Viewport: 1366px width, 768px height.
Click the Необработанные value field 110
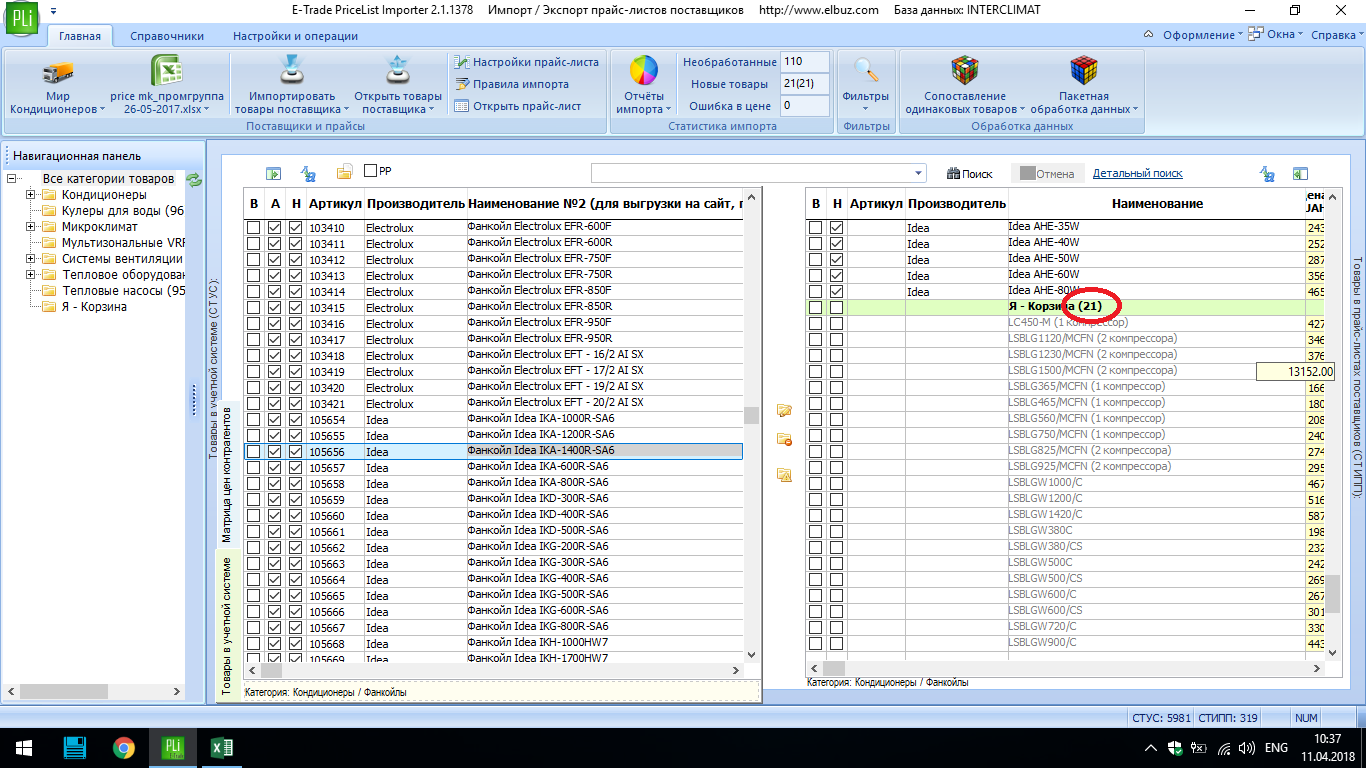pyautogui.click(x=805, y=62)
